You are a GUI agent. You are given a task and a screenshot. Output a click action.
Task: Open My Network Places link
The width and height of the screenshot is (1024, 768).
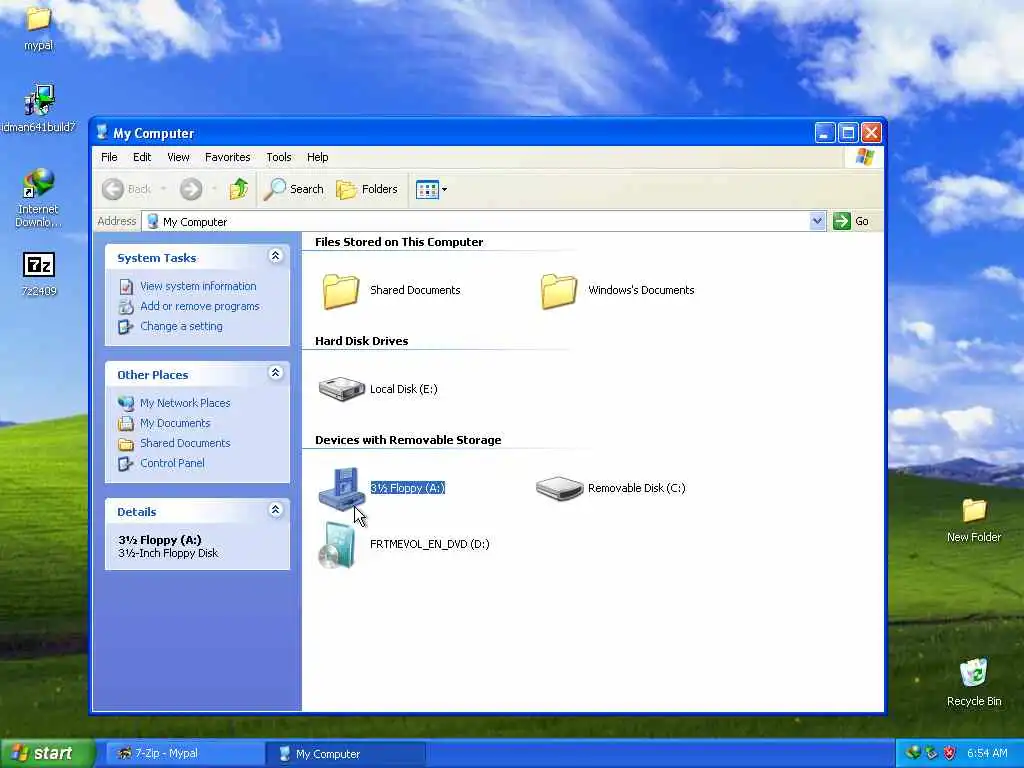[x=185, y=403]
